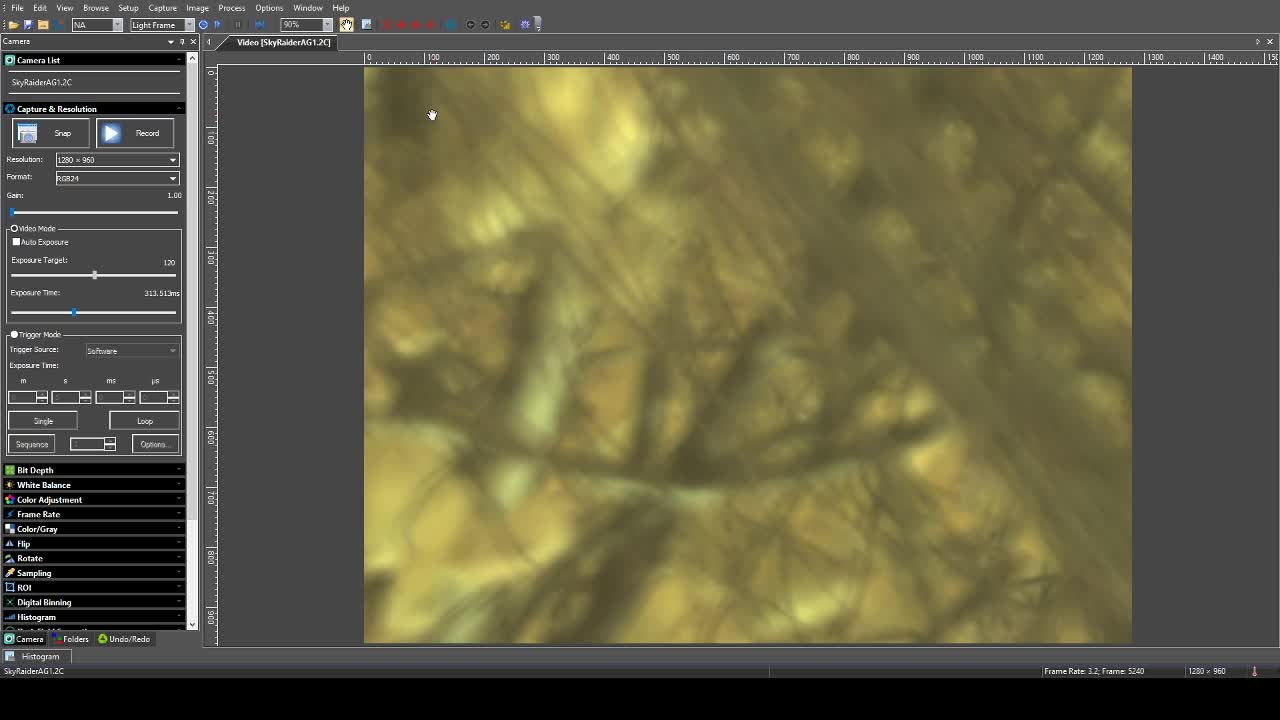Start recording with the Record button
Viewport: 1280px width, 720px height.
[x=136, y=133]
